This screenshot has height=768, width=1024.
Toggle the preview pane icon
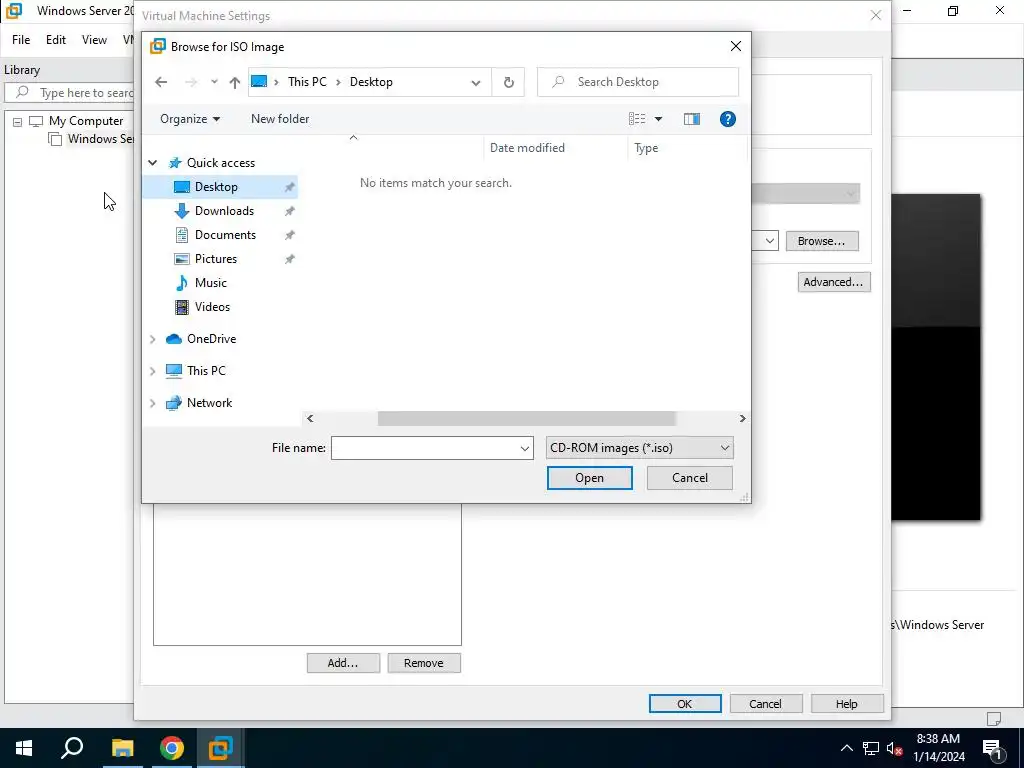pos(692,119)
